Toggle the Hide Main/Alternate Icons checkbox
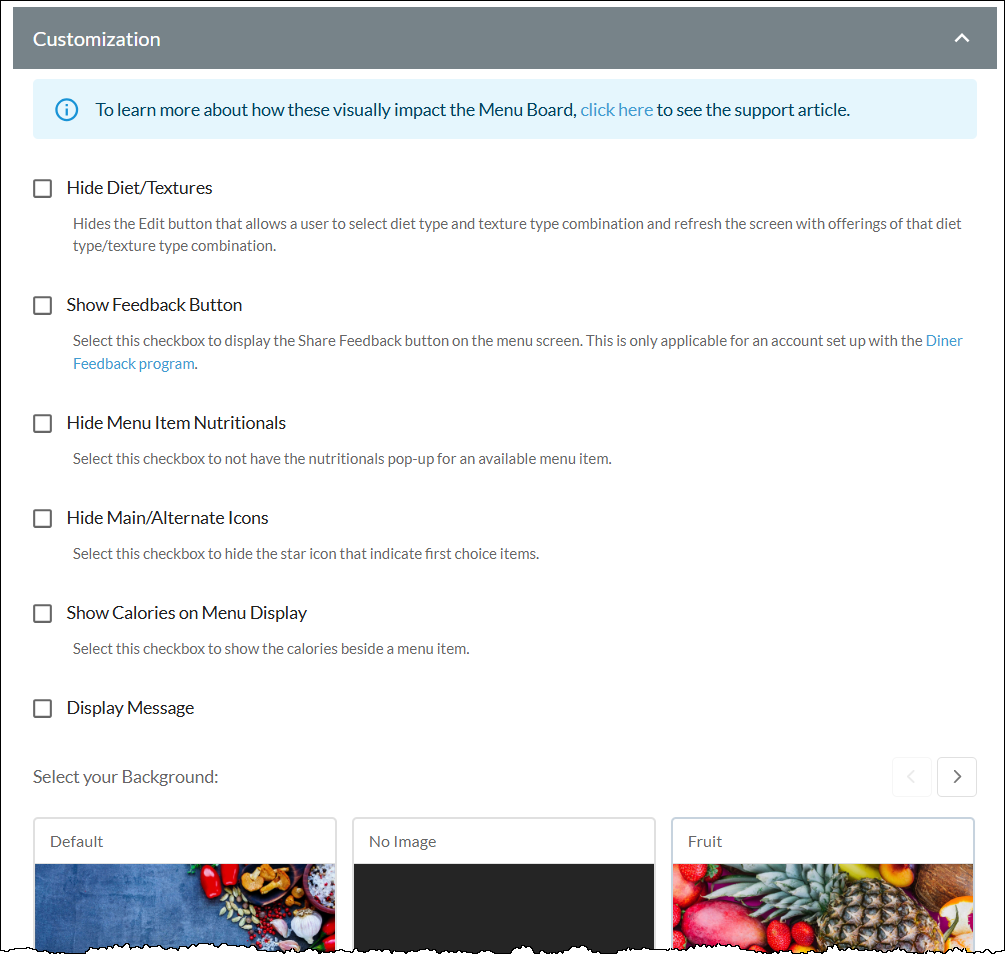The image size is (1005, 954). point(42,518)
